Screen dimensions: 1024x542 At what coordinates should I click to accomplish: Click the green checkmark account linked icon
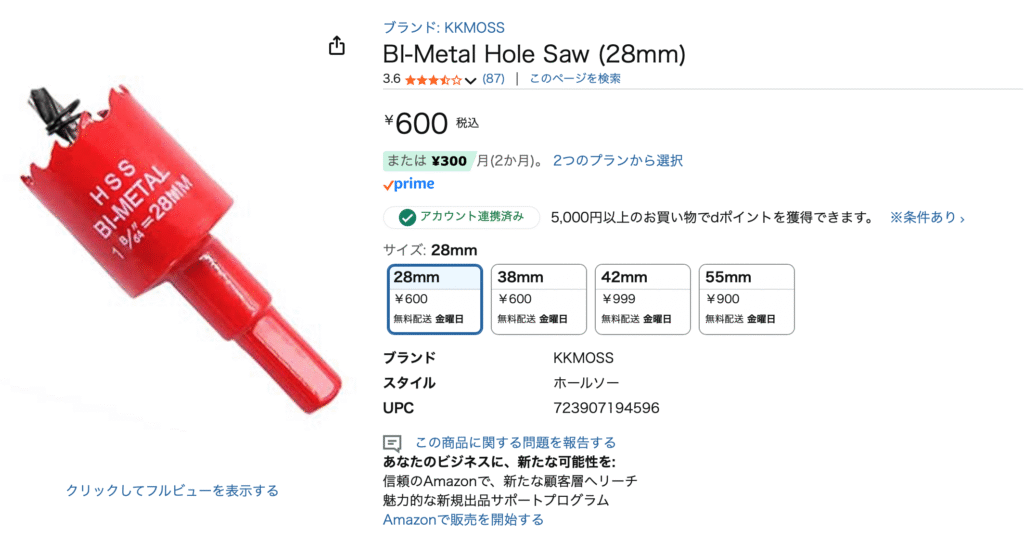tap(407, 217)
